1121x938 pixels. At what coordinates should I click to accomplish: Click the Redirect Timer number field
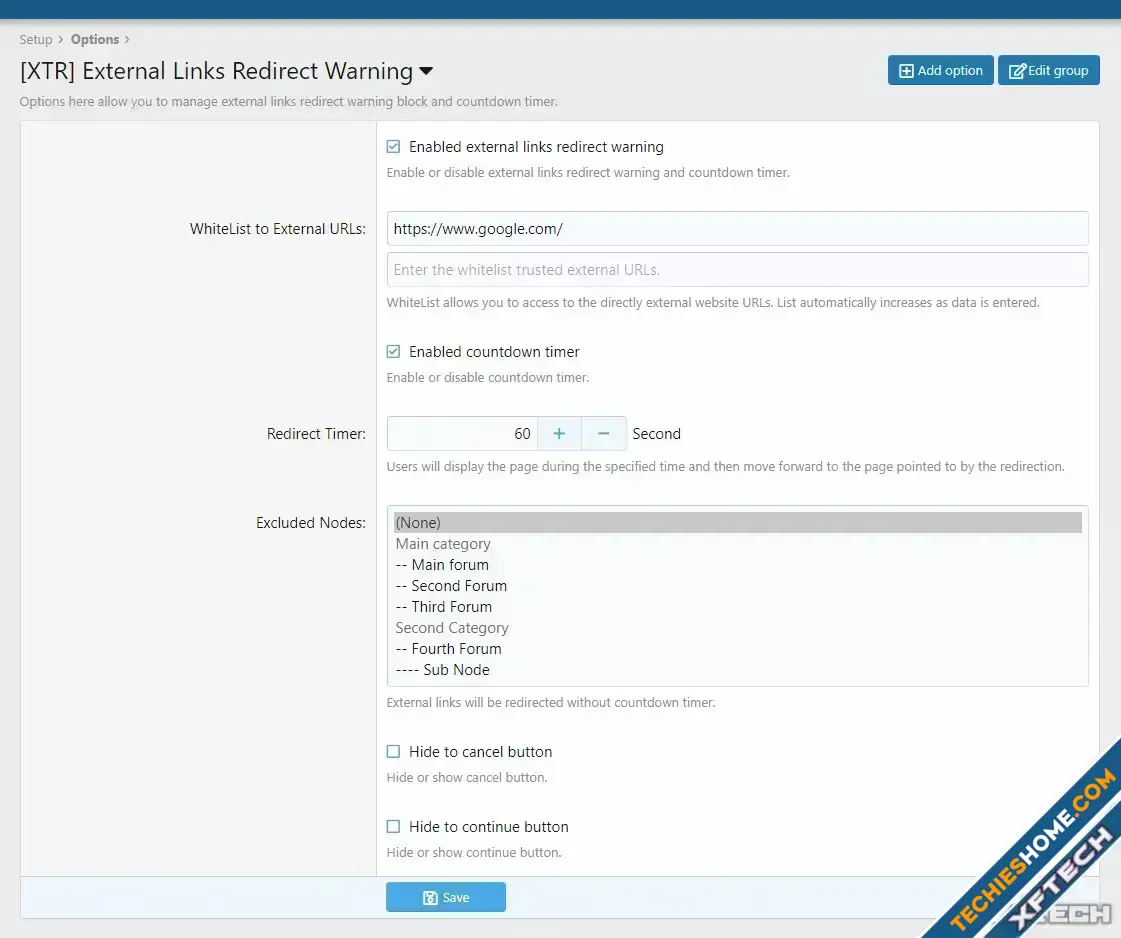point(462,434)
